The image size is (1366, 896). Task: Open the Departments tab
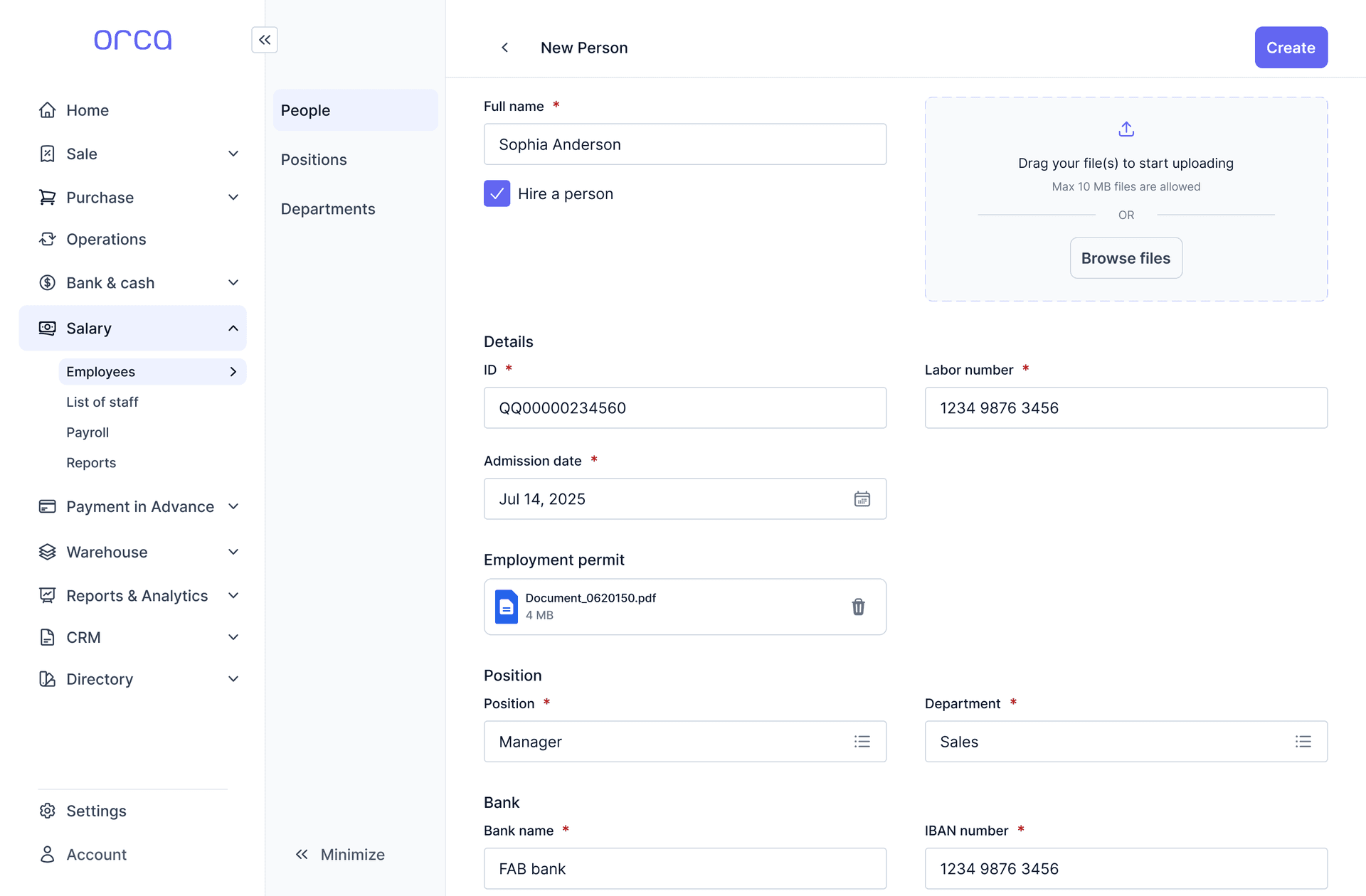pos(328,208)
